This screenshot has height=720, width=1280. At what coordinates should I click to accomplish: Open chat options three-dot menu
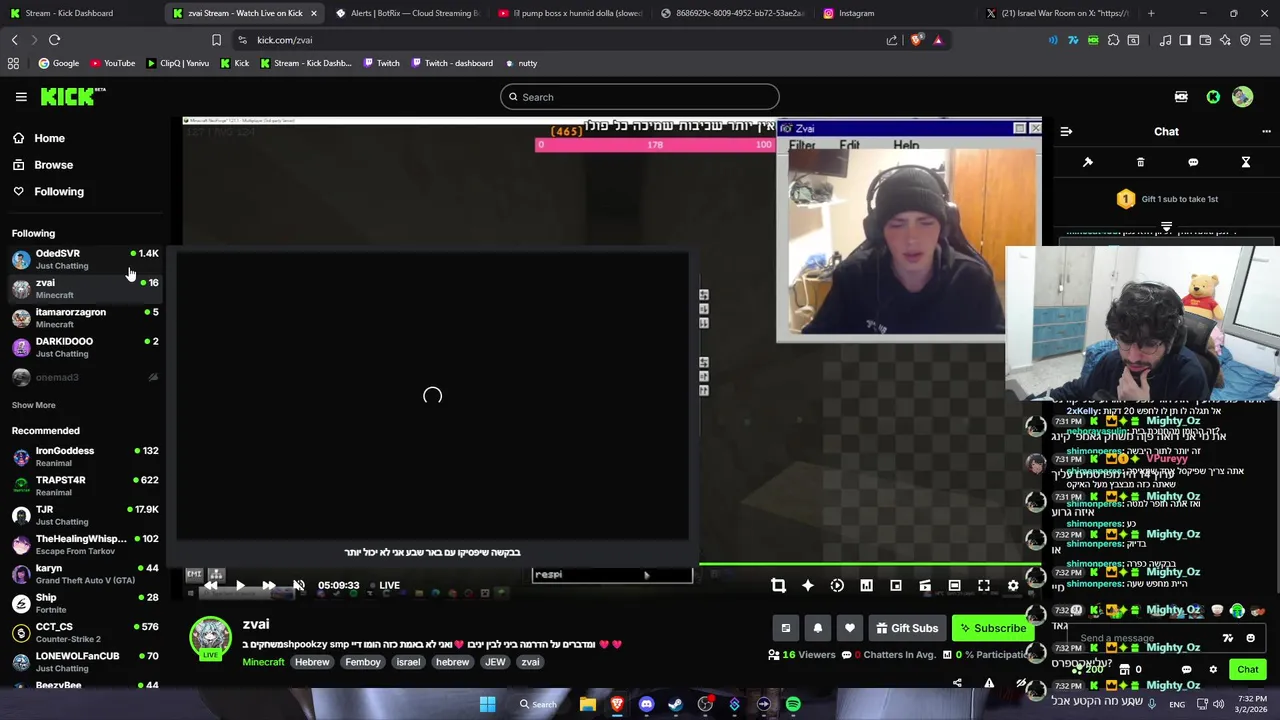[x=1266, y=131]
